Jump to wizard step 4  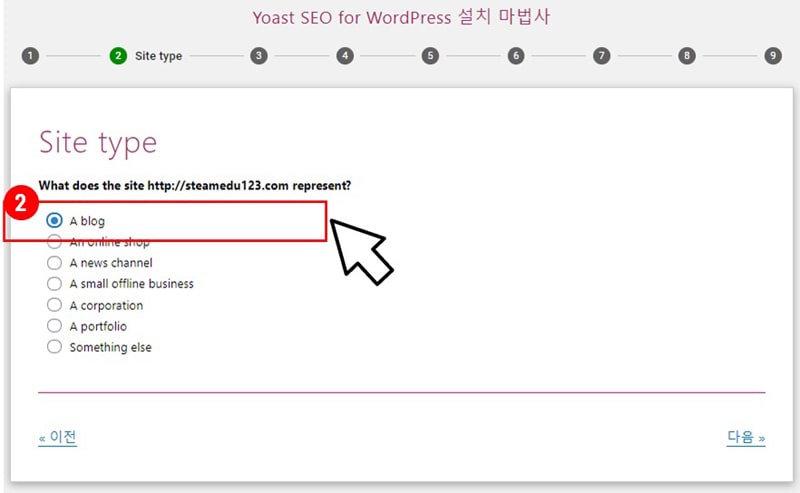[x=345, y=56]
